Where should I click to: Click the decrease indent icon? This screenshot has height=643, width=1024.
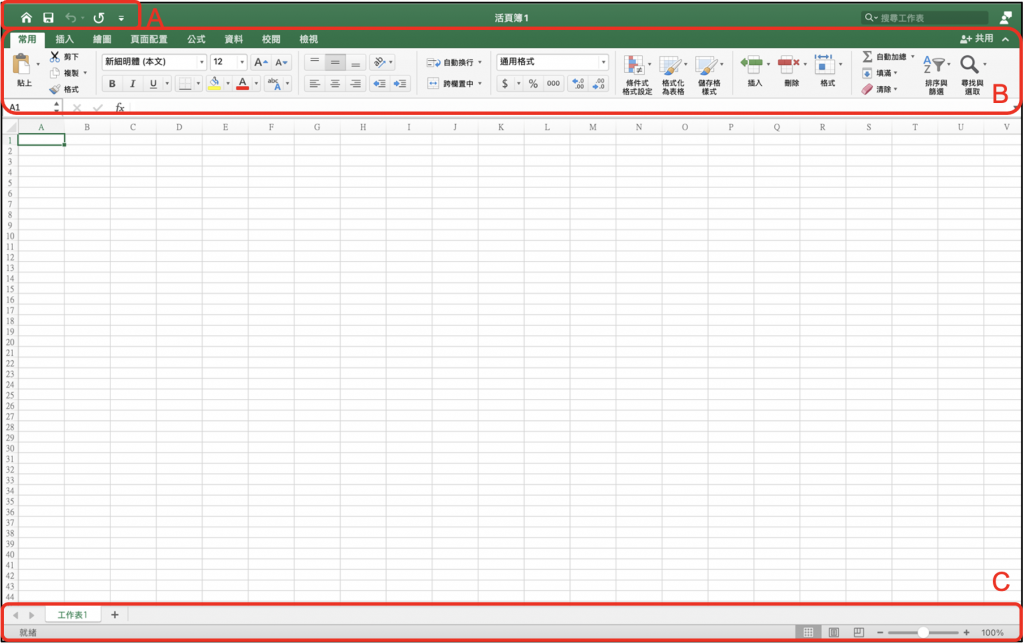(379, 84)
